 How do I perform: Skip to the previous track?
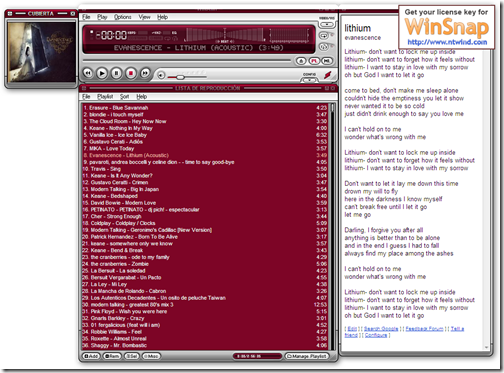[88, 73]
